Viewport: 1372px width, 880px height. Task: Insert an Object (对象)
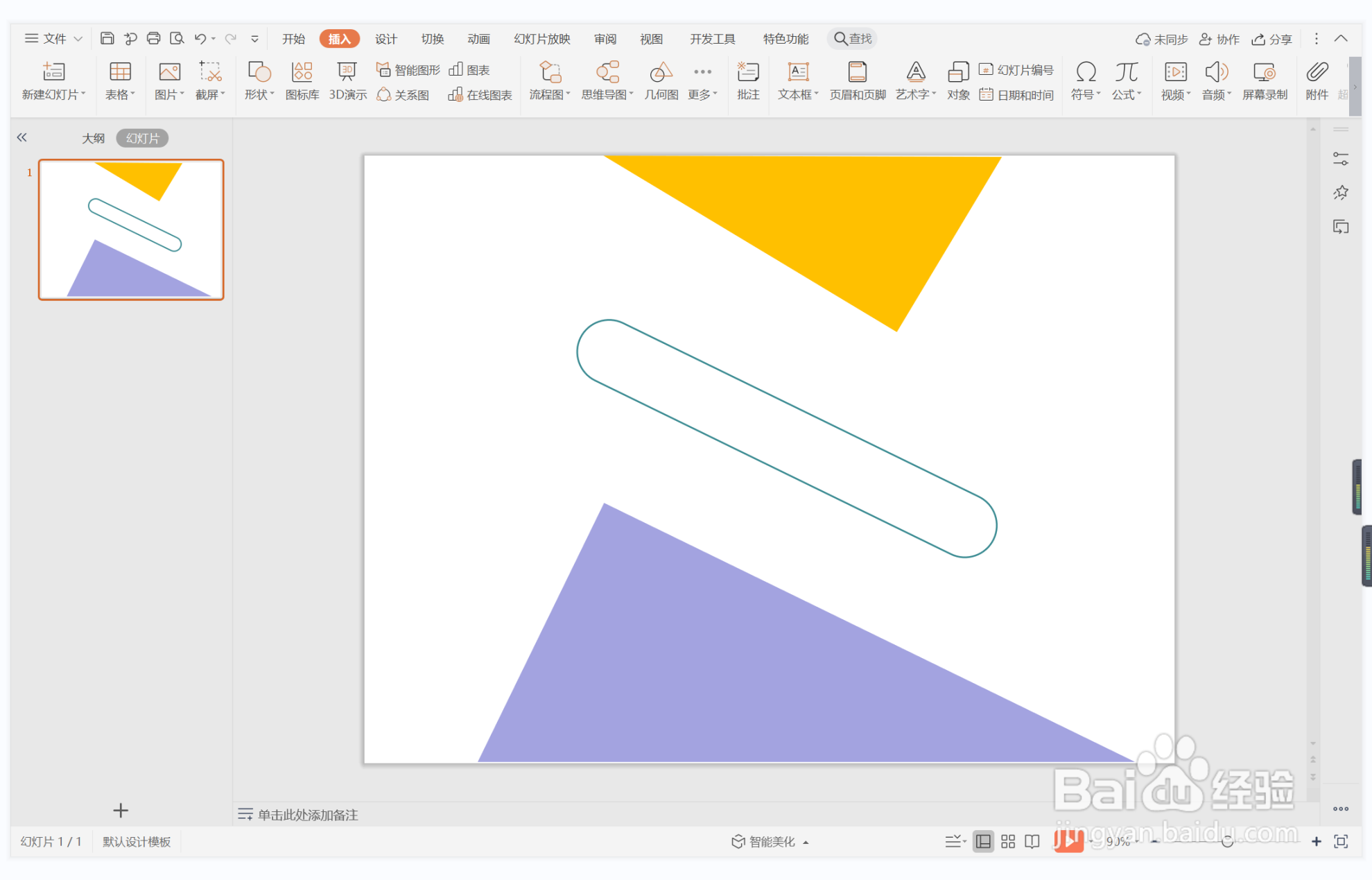click(958, 81)
